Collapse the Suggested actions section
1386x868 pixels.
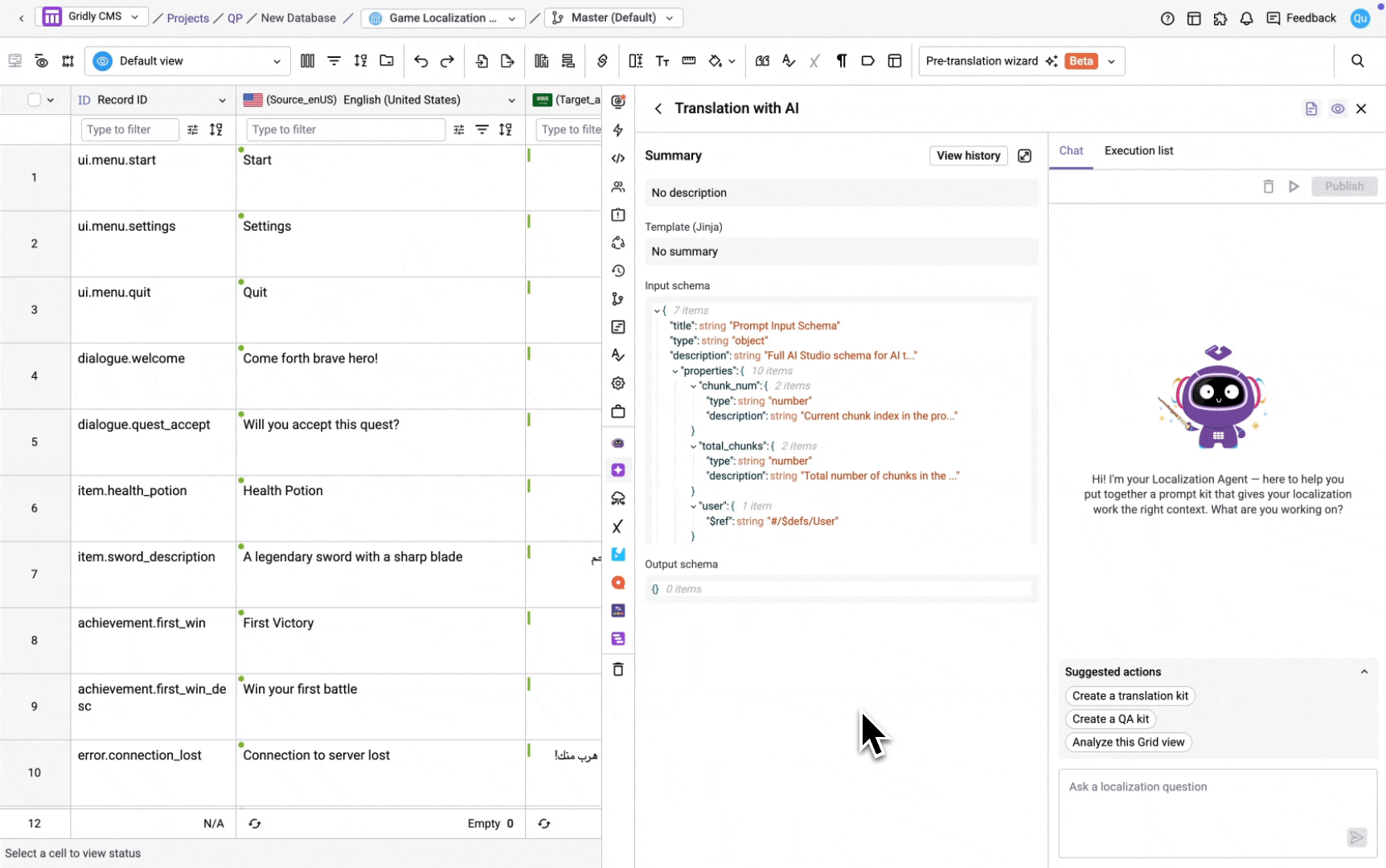click(x=1363, y=672)
